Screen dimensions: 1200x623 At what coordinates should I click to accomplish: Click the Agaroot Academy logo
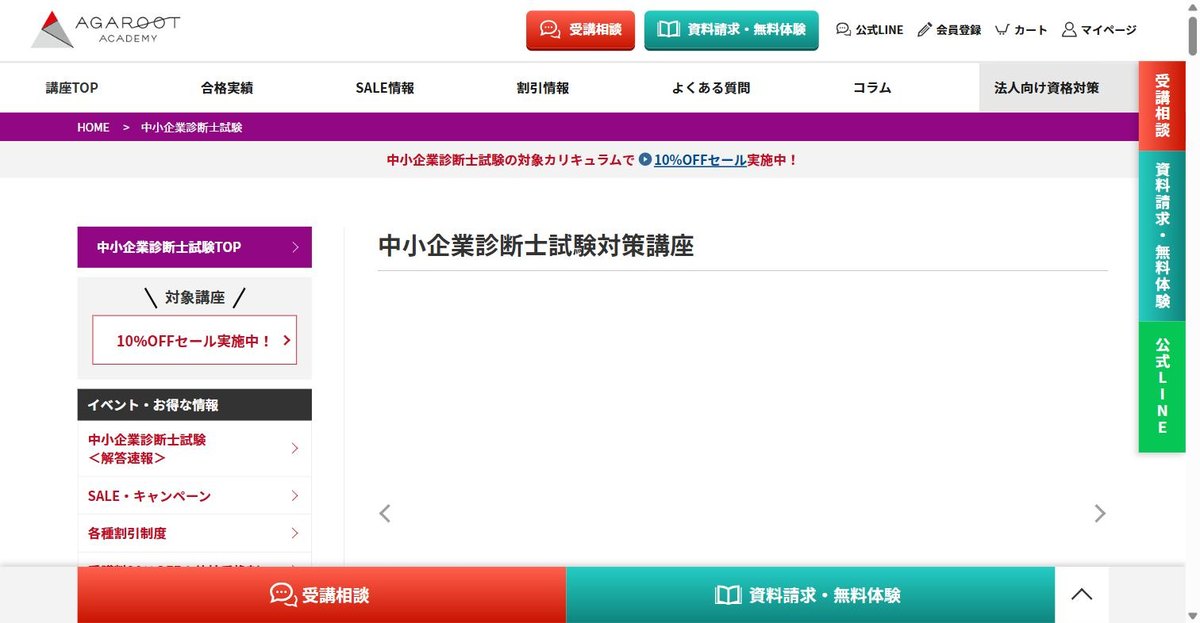pos(105,30)
